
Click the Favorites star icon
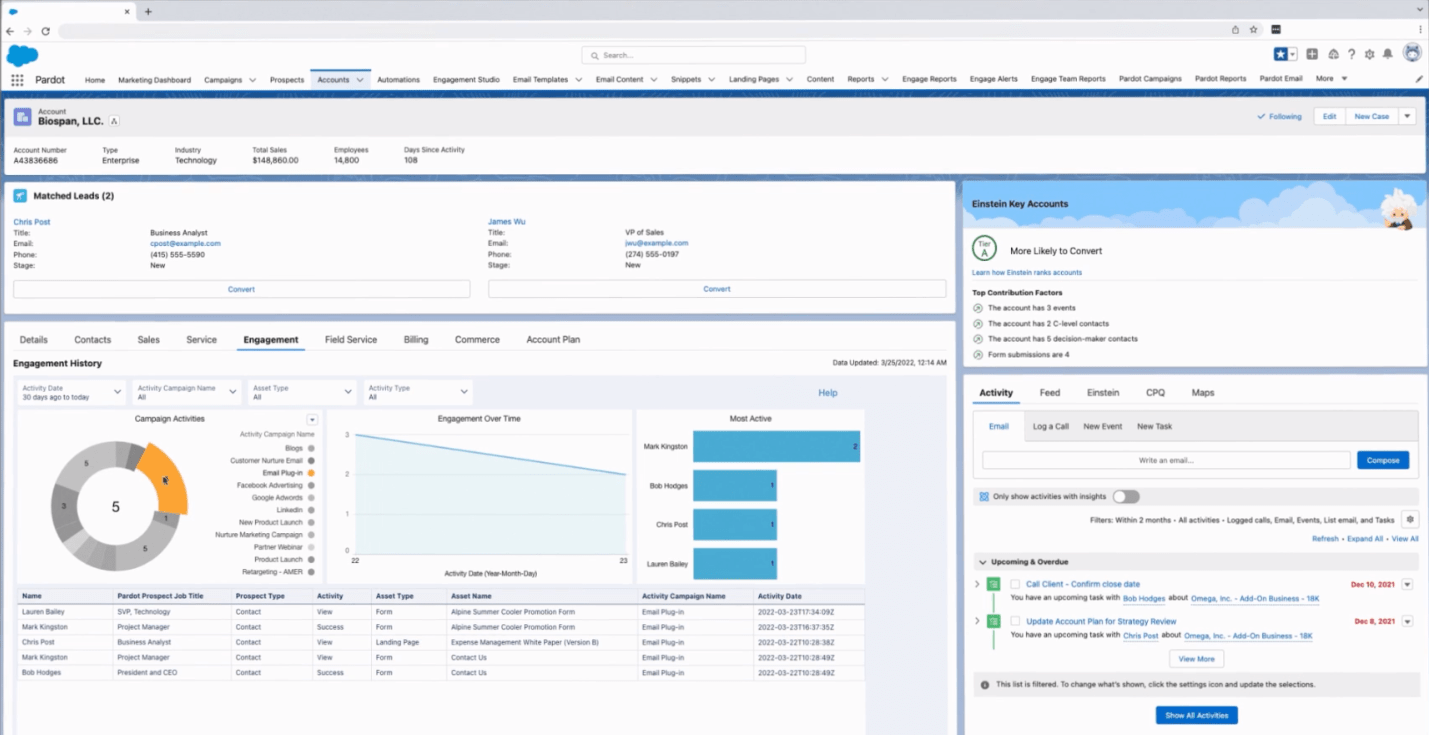pos(1280,54)
